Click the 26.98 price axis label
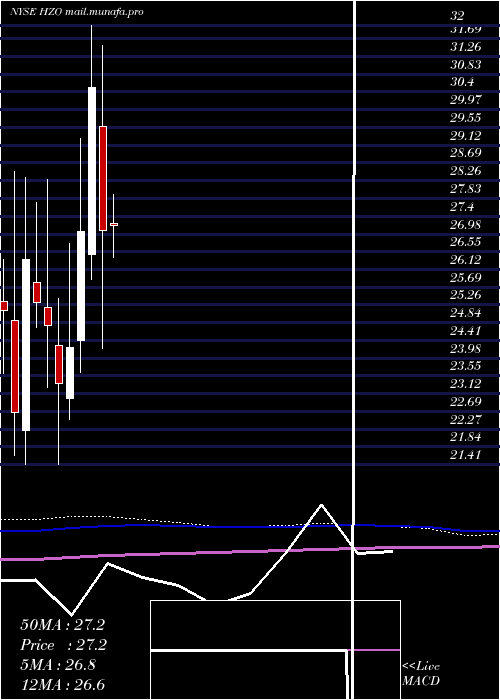This screenshot has height=700, width=500. pos(466,224)
